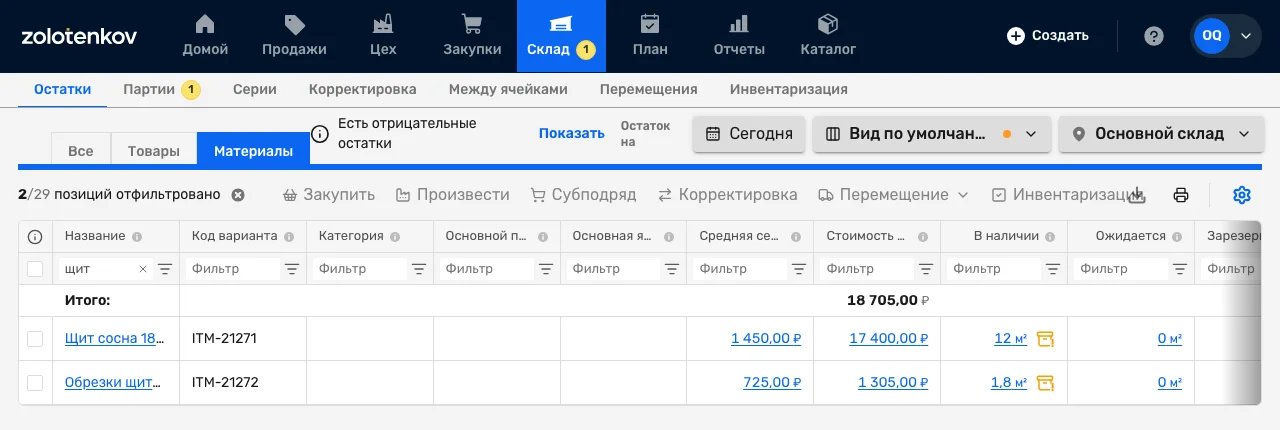
Task: Open the Каталог catalog section
Action: pos(828,36)
